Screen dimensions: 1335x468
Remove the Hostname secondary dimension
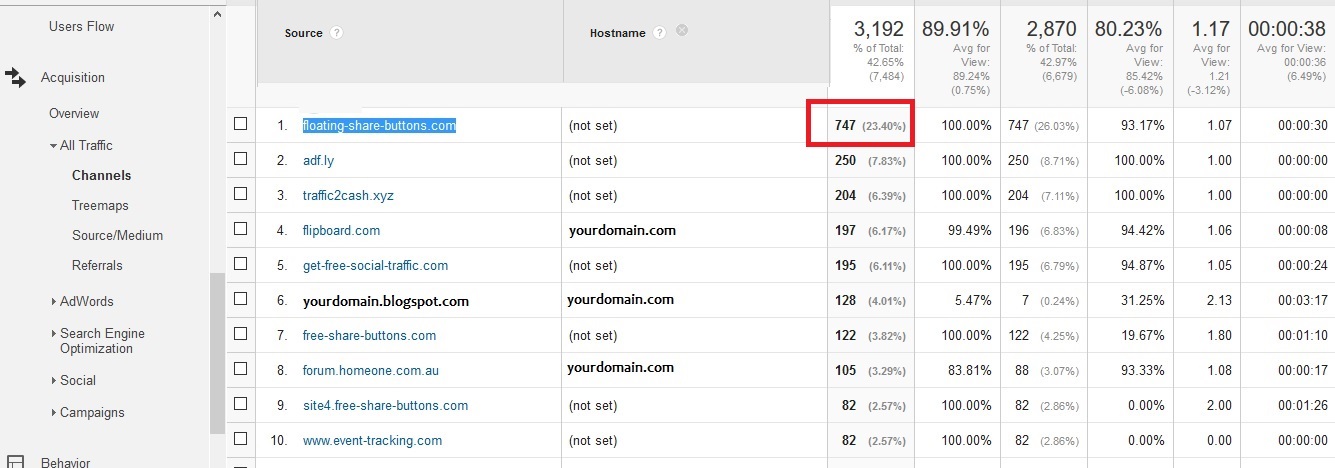point(682,31)
